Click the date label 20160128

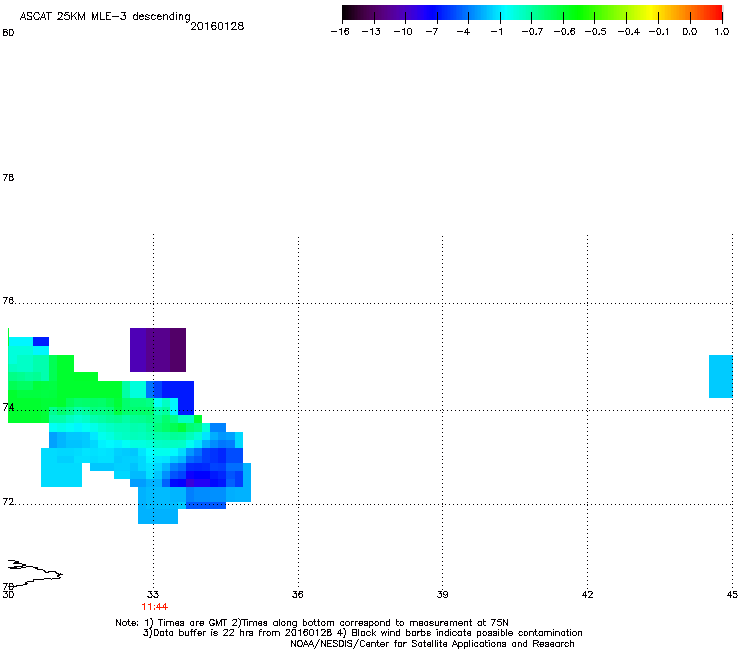pos(217,26)
